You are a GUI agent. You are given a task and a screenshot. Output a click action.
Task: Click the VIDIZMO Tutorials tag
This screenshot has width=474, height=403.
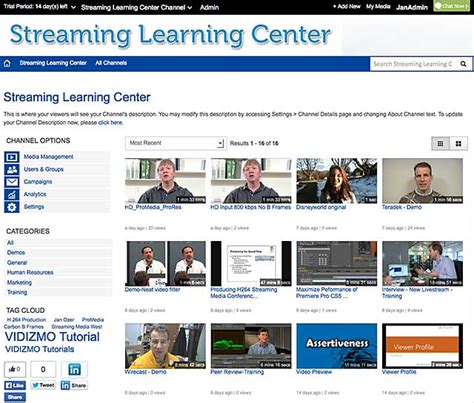(x=39, y=349)
